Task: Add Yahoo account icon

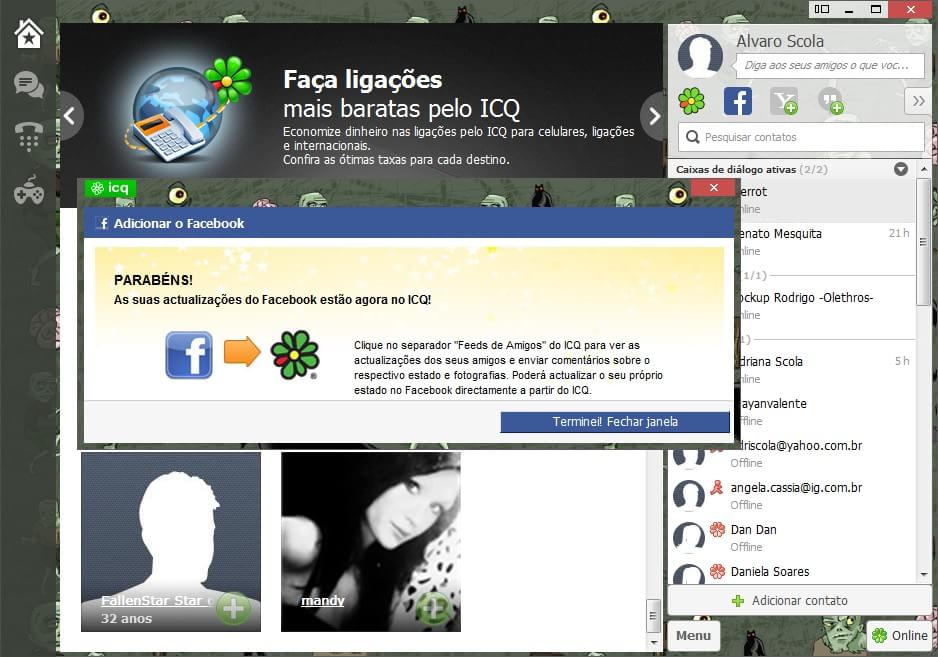Action: (x=784, y=101)
